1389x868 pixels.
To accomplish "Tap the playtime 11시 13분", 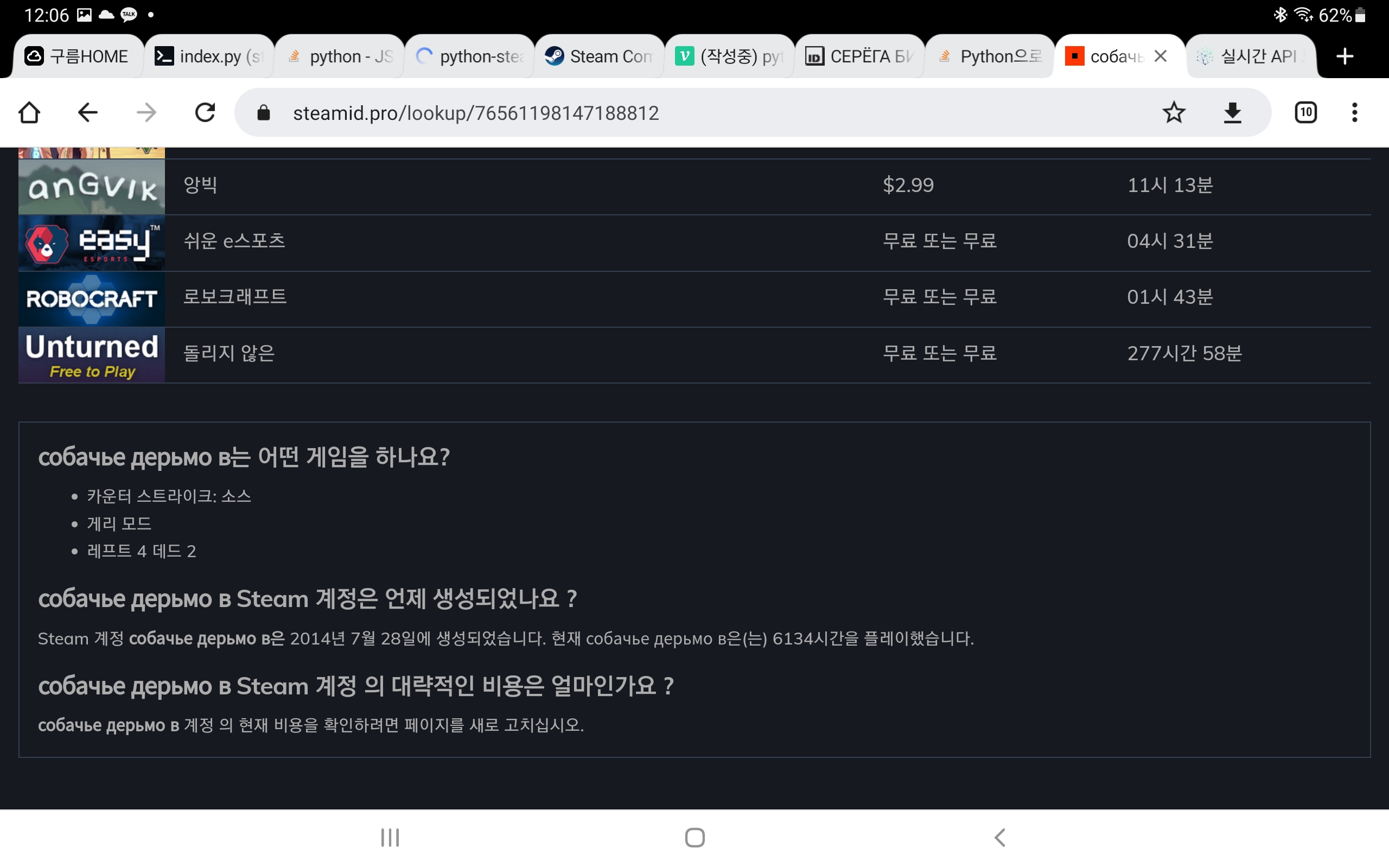I will pyautogui.click(x=1170, y=185).
